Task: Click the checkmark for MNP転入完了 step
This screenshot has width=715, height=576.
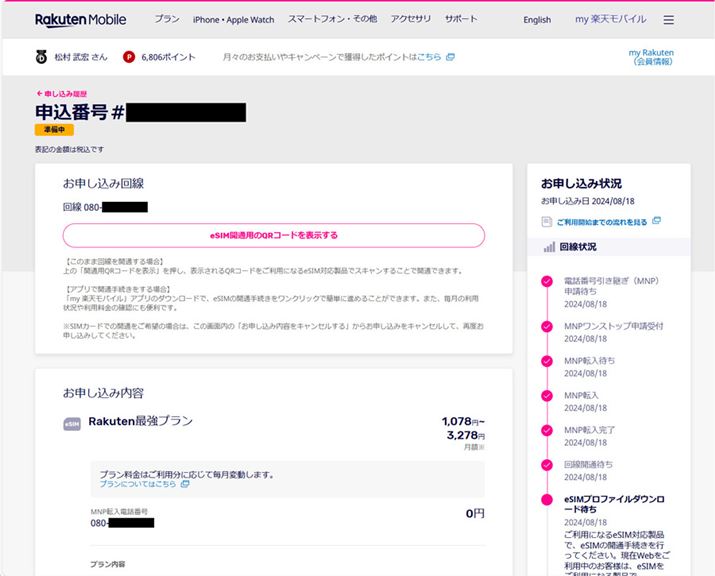Action: pyautogui.click(x=547, y=431)
